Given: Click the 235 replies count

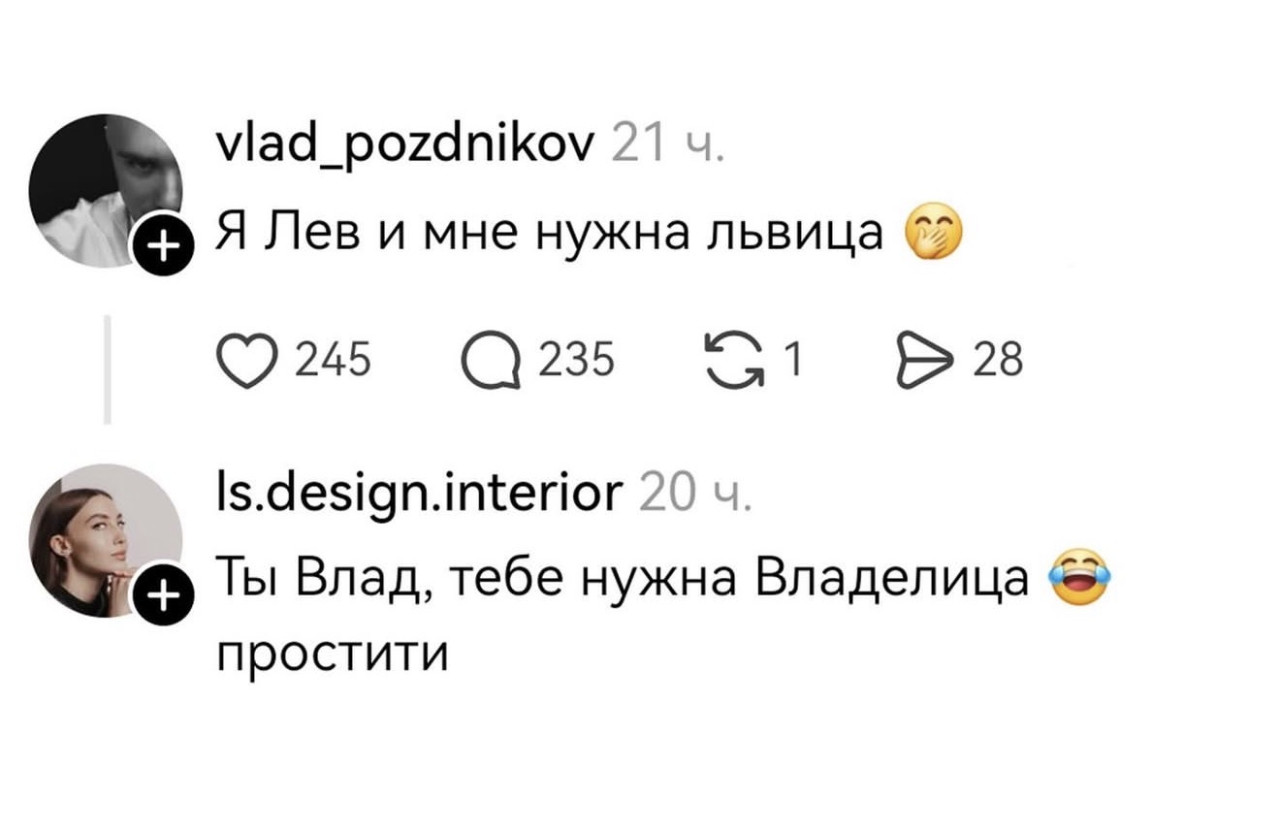Looking at the screenshot, I should 578,359.
